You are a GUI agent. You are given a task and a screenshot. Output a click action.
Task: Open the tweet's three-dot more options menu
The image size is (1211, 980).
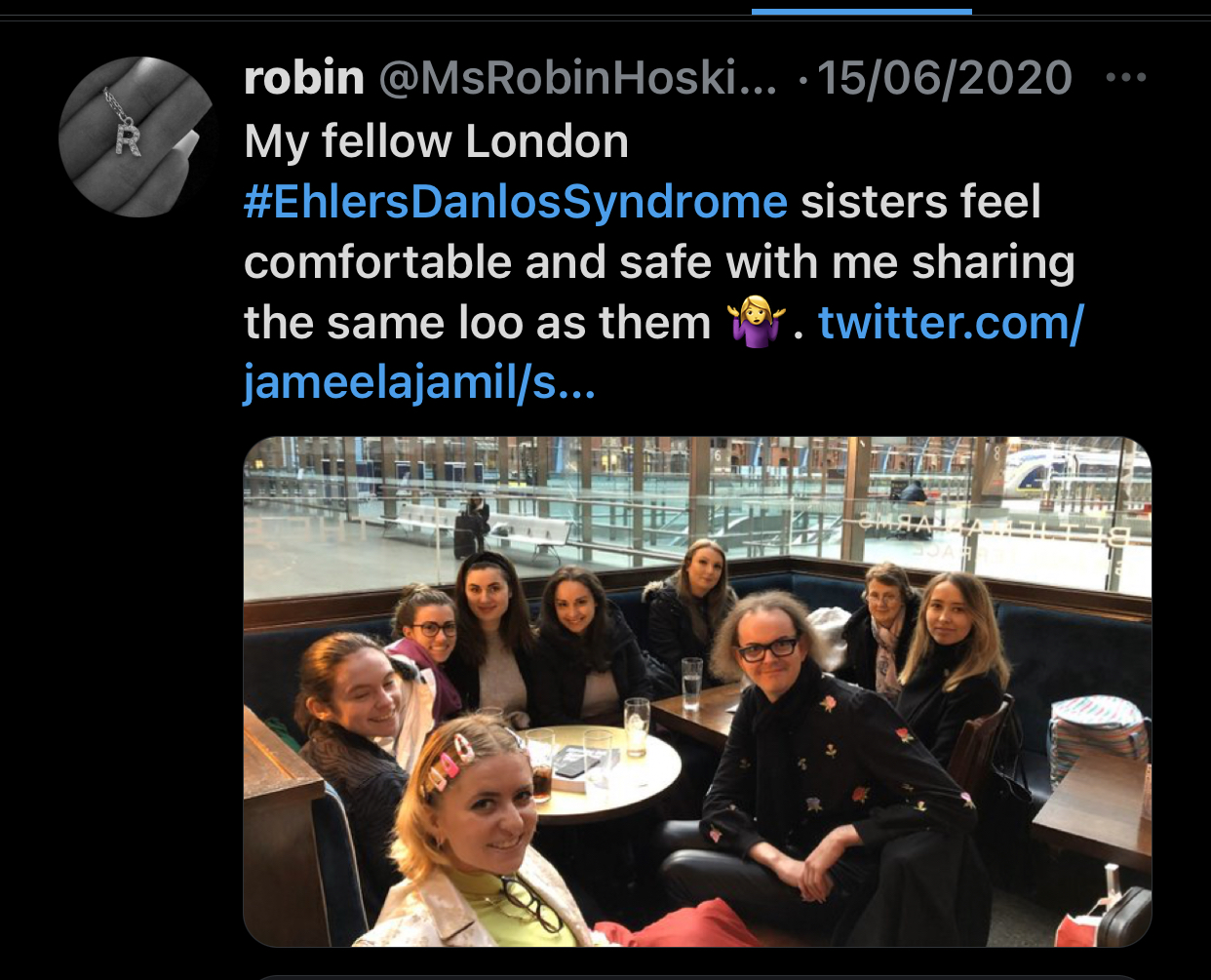coord(1126,78)
